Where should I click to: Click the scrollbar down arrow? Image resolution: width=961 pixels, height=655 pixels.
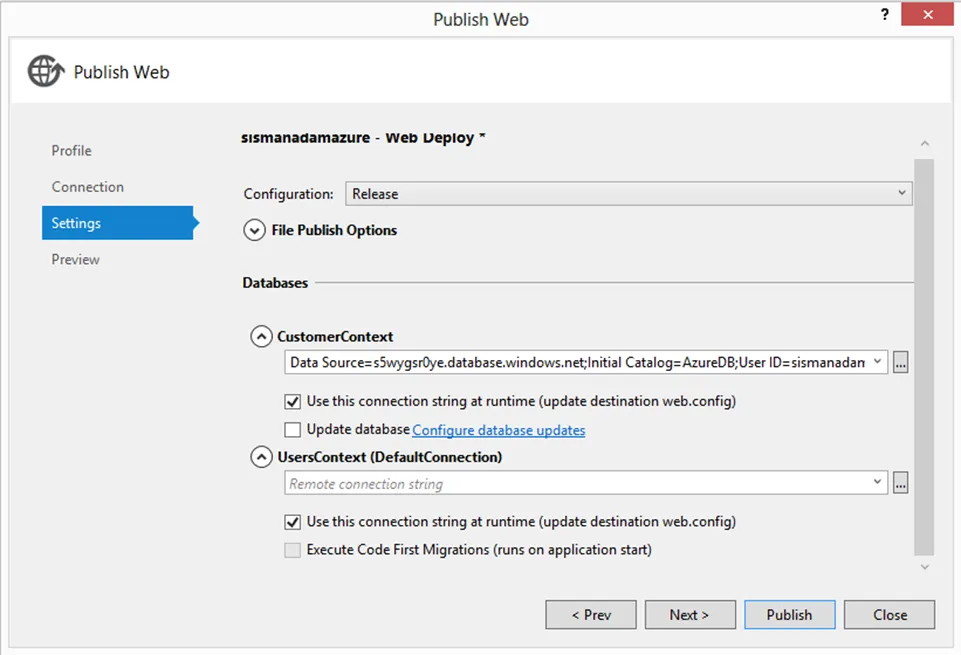coord(925,567)
